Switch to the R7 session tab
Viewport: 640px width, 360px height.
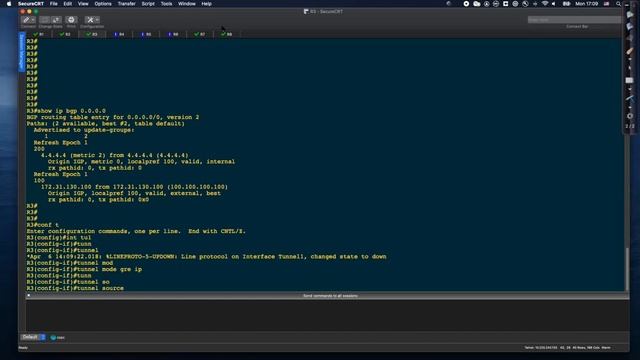pyautogui.click(x=200, y=34)
